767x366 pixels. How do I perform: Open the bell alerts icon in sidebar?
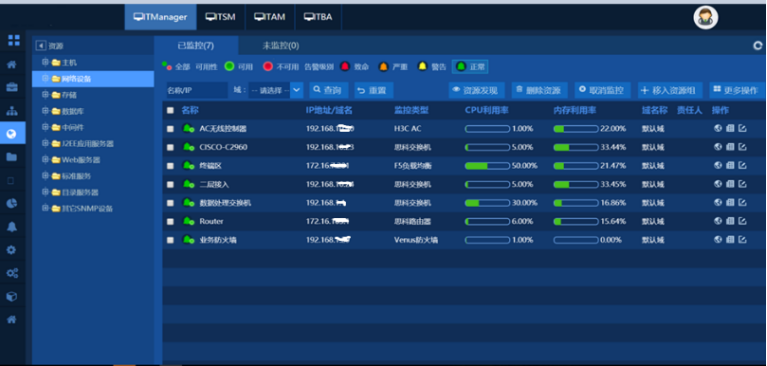tap(12, 227)
